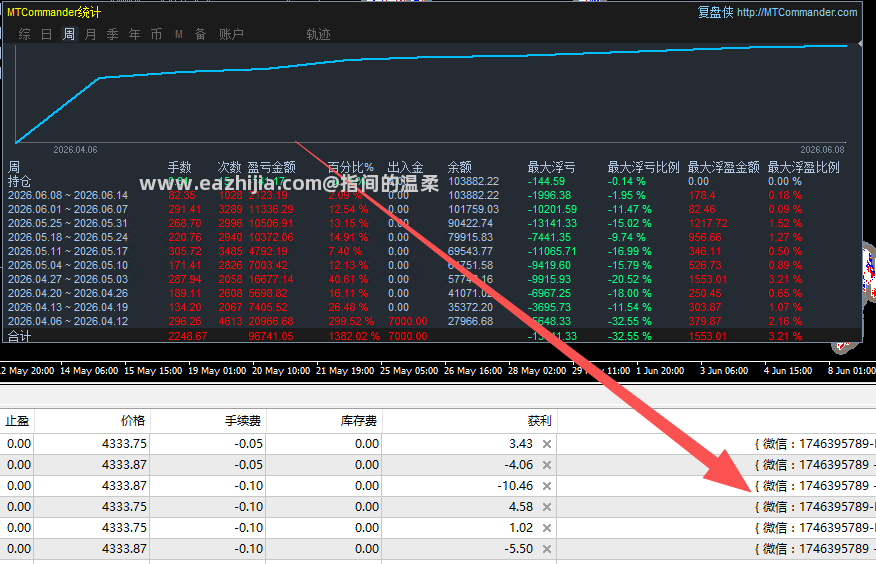
Task: Switch to the 币 currency tab
Action: [156, 34]
